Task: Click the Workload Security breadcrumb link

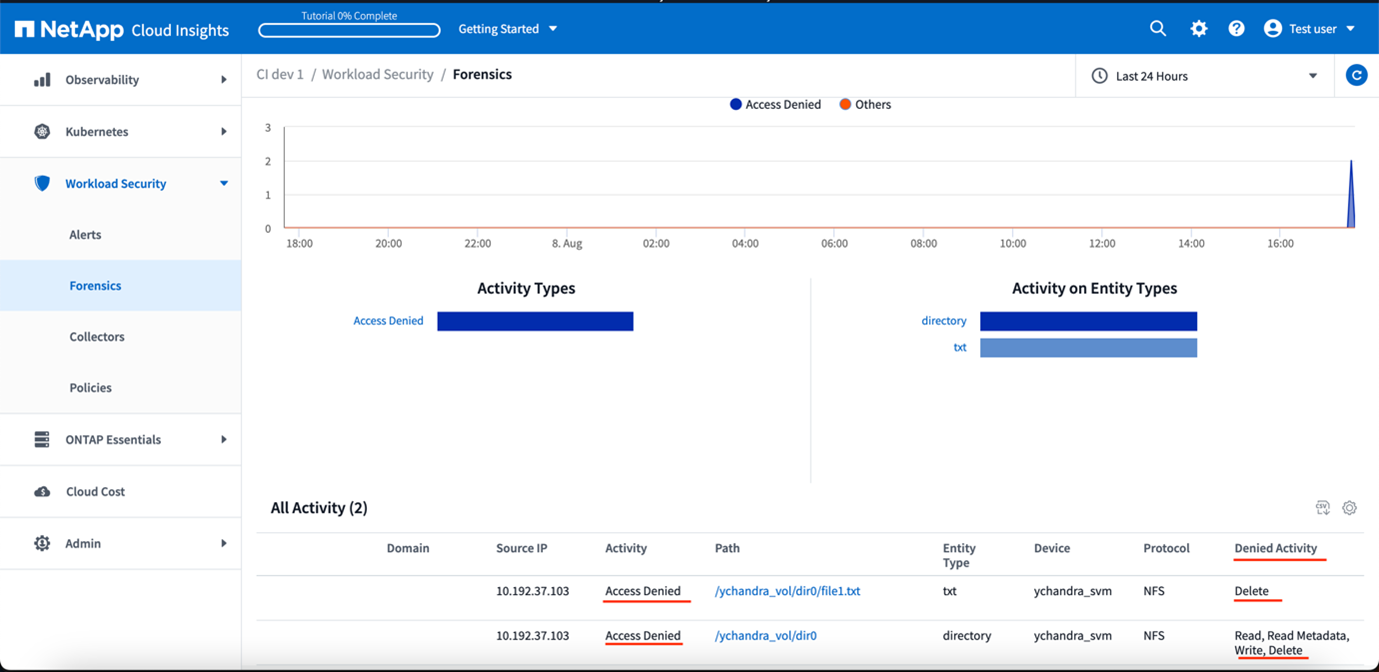Action: pyautogui.click(x=377, y=75)
